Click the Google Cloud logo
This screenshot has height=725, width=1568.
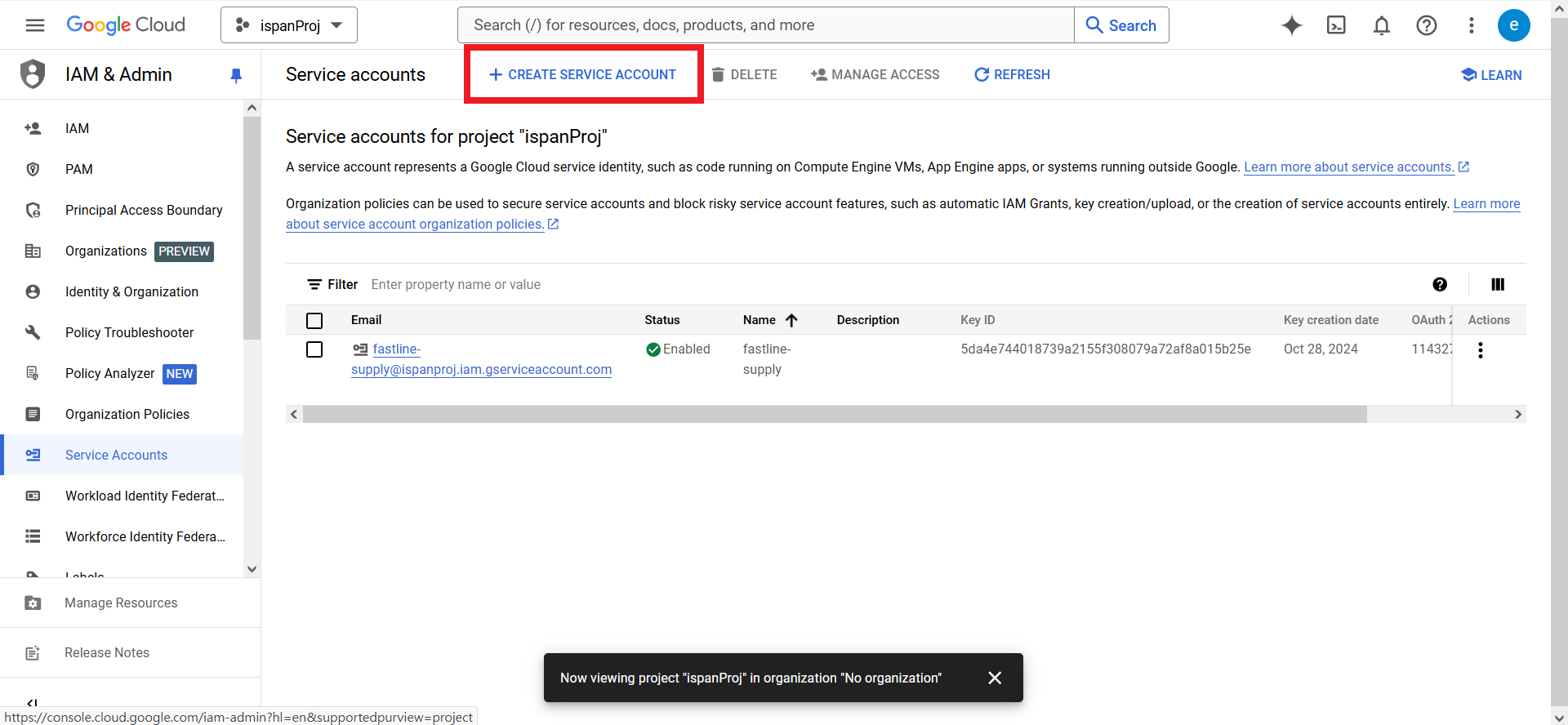coord(126,25)
